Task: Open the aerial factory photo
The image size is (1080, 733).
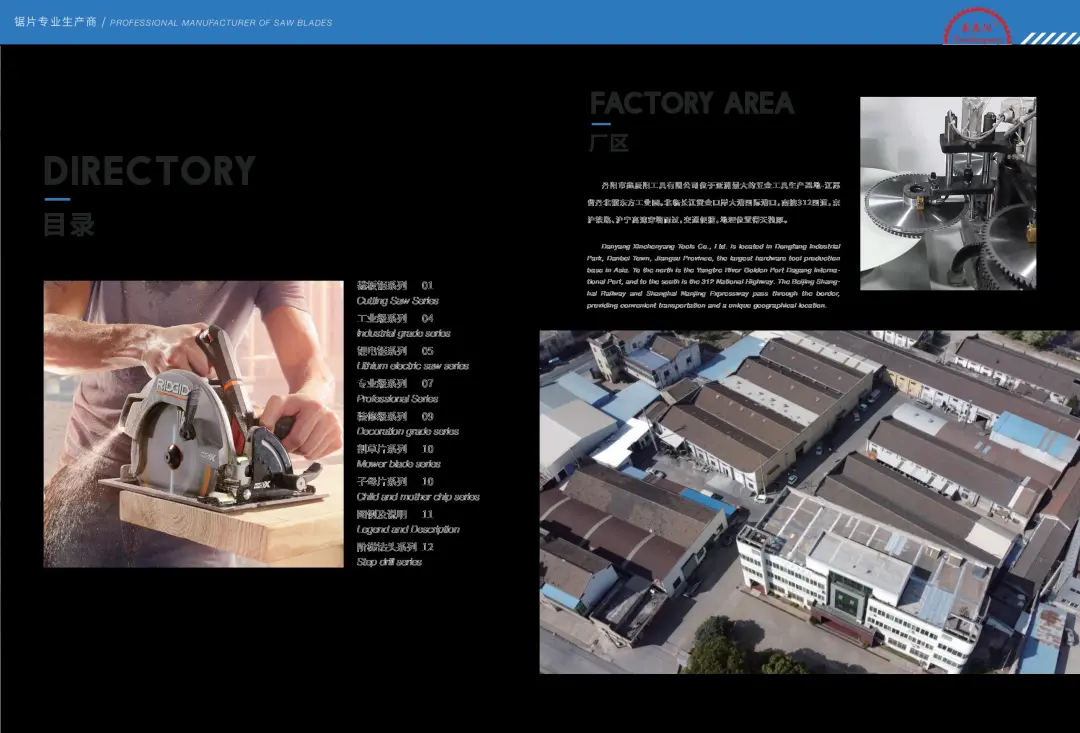Action: [809, 501]
